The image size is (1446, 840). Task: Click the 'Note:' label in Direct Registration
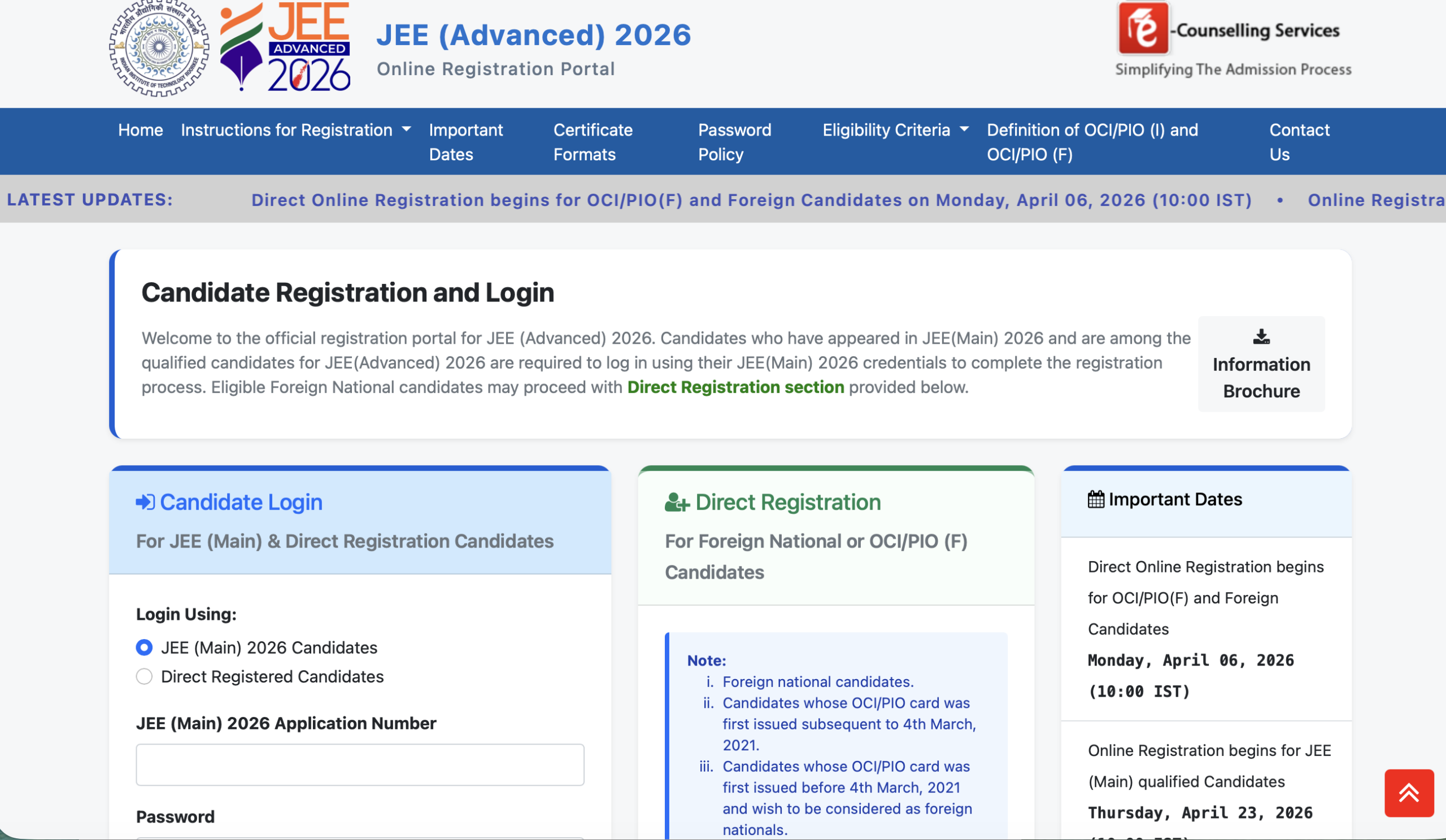707,660
